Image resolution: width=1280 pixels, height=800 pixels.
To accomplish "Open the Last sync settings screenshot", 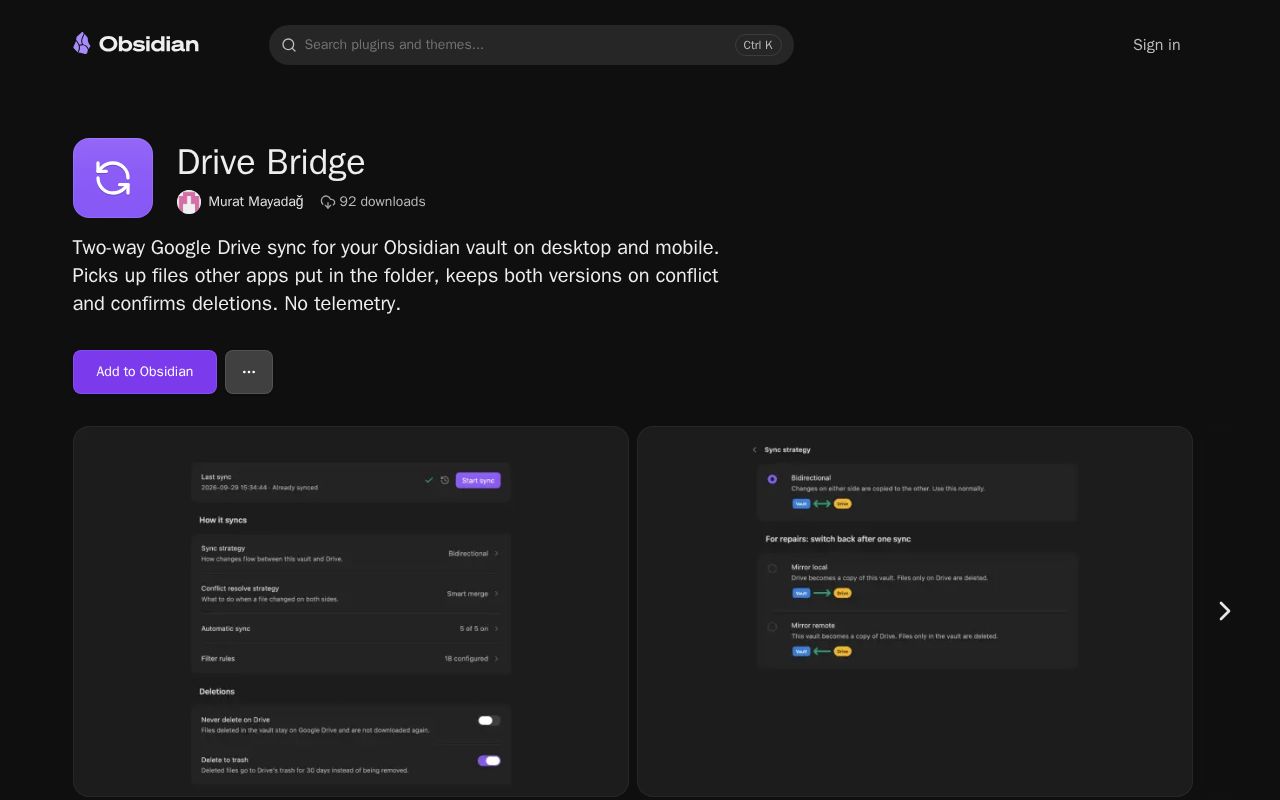I will click(351, 612).
